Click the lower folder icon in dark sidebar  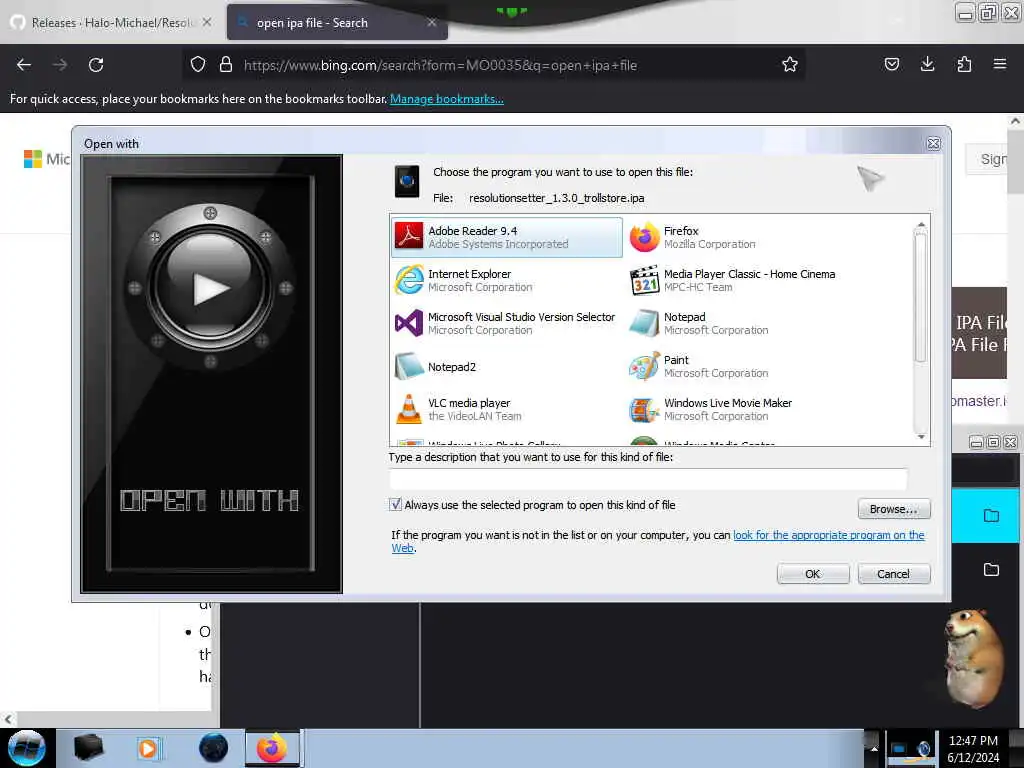click(x=991, y=570)
